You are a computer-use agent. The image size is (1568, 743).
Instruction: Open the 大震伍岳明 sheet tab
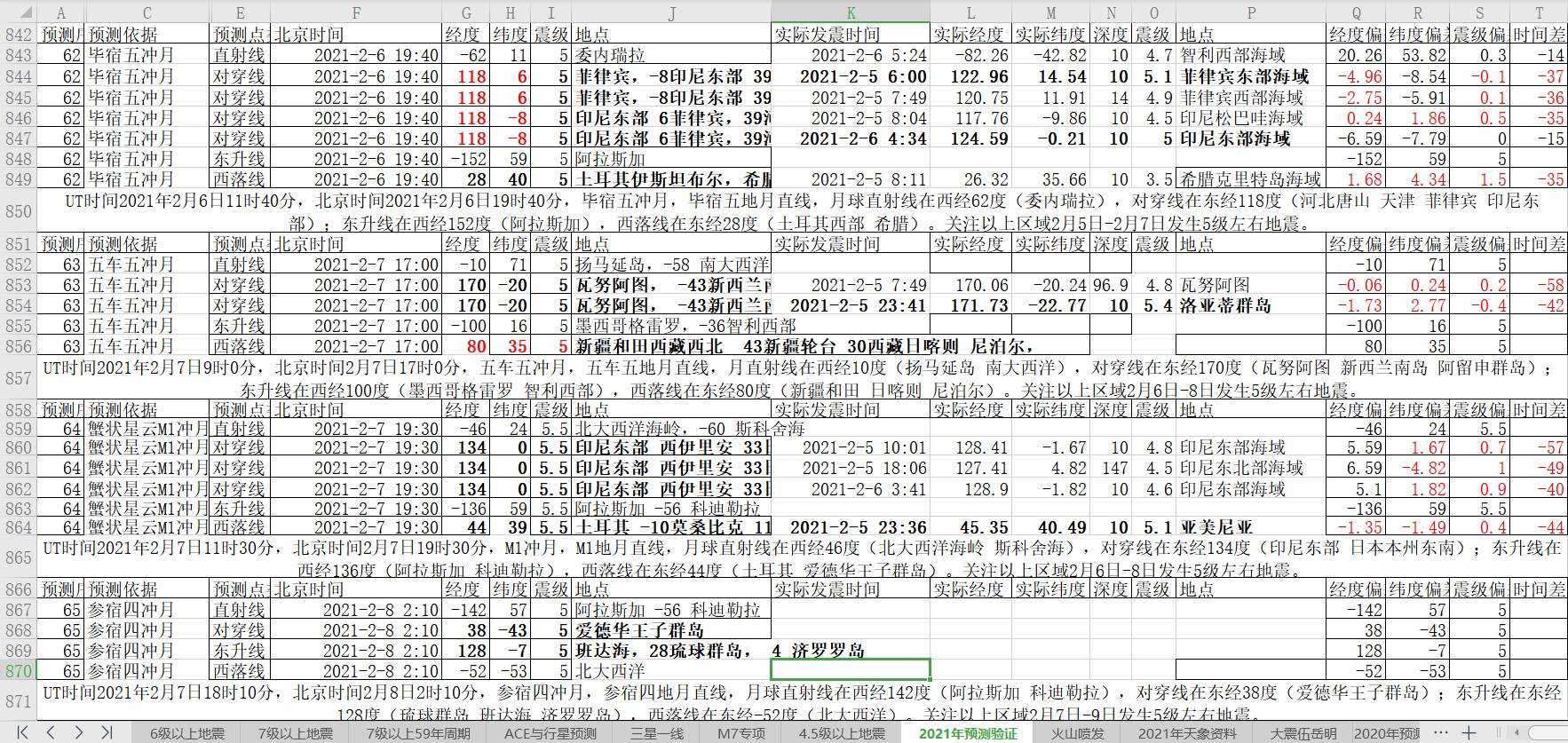click(1303, 733)
